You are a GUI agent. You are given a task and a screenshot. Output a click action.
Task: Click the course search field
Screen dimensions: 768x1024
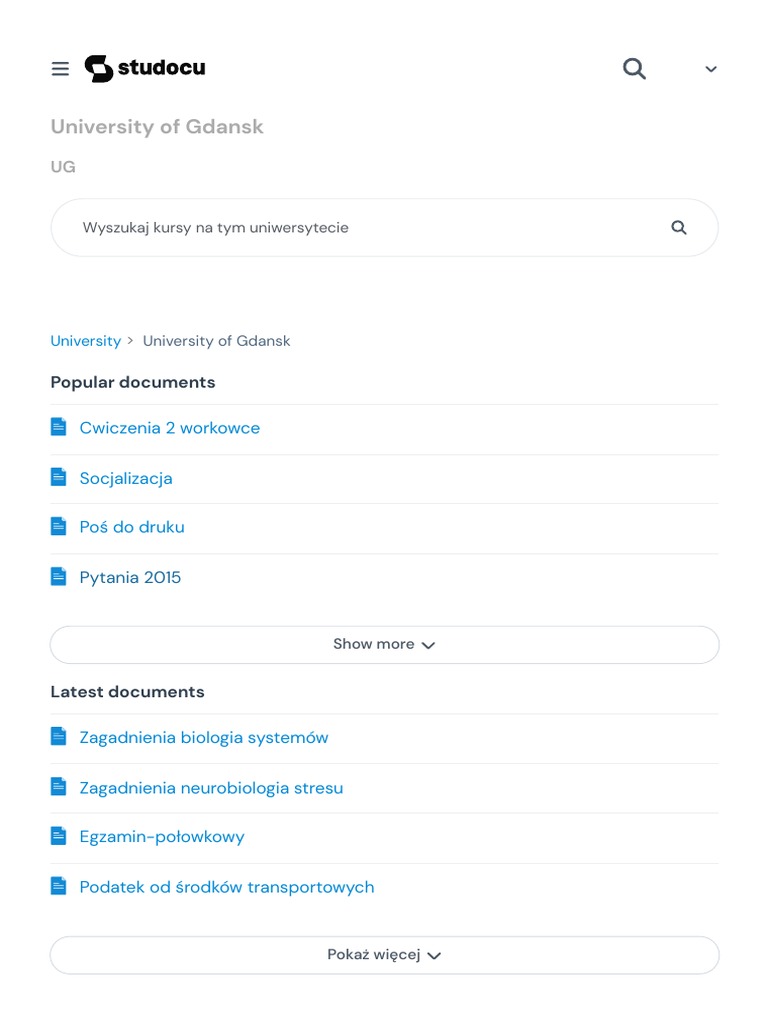pos(360,228)
